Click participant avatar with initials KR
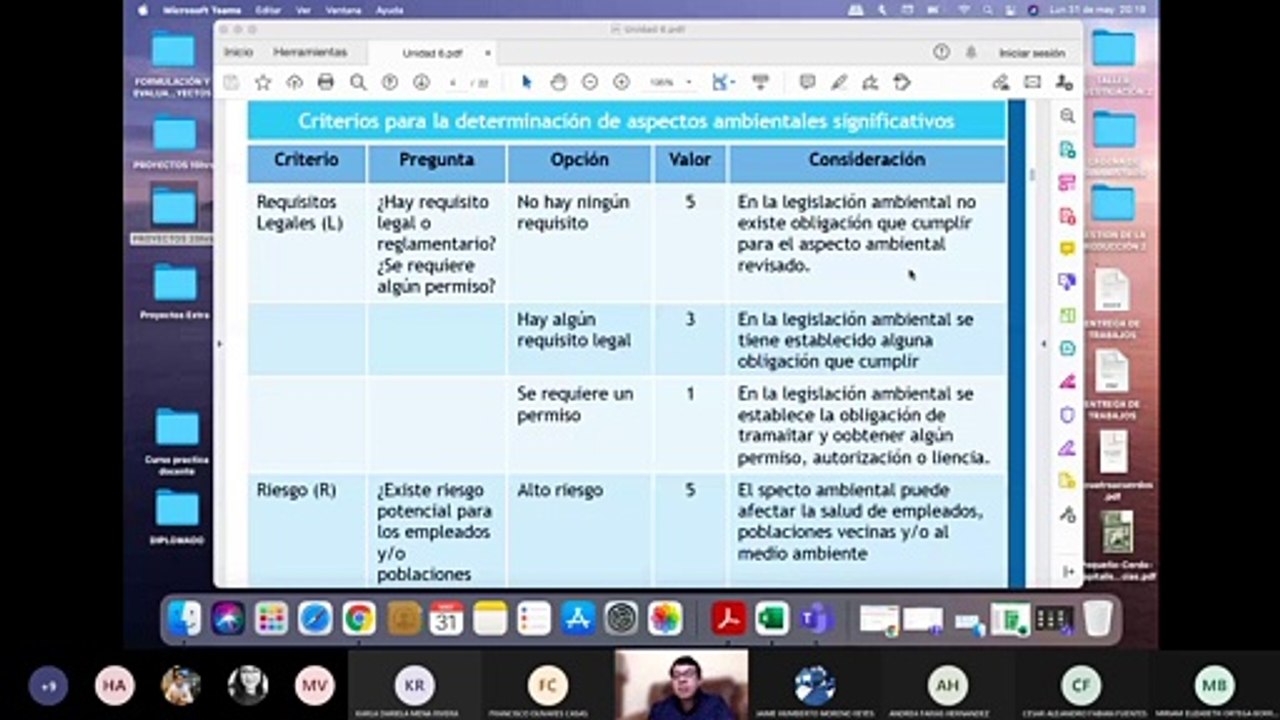The height and width of the screenshot is (720, 1280). 414,686
